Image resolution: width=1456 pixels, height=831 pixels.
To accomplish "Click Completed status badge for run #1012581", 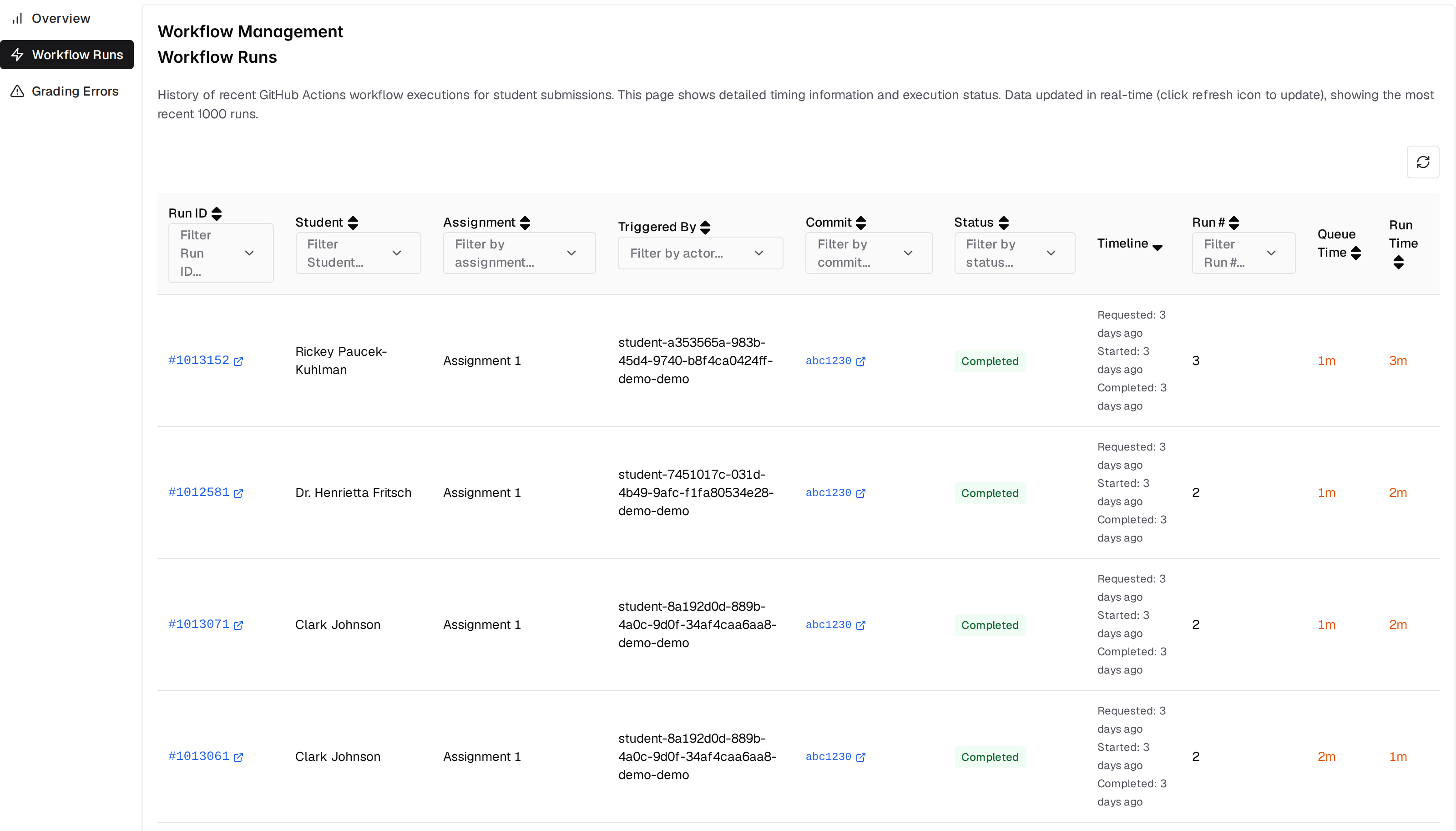I will point(990,493).
